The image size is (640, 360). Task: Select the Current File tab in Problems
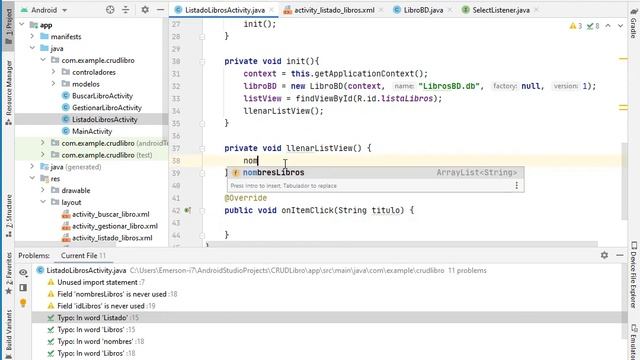tap(83, 256)
